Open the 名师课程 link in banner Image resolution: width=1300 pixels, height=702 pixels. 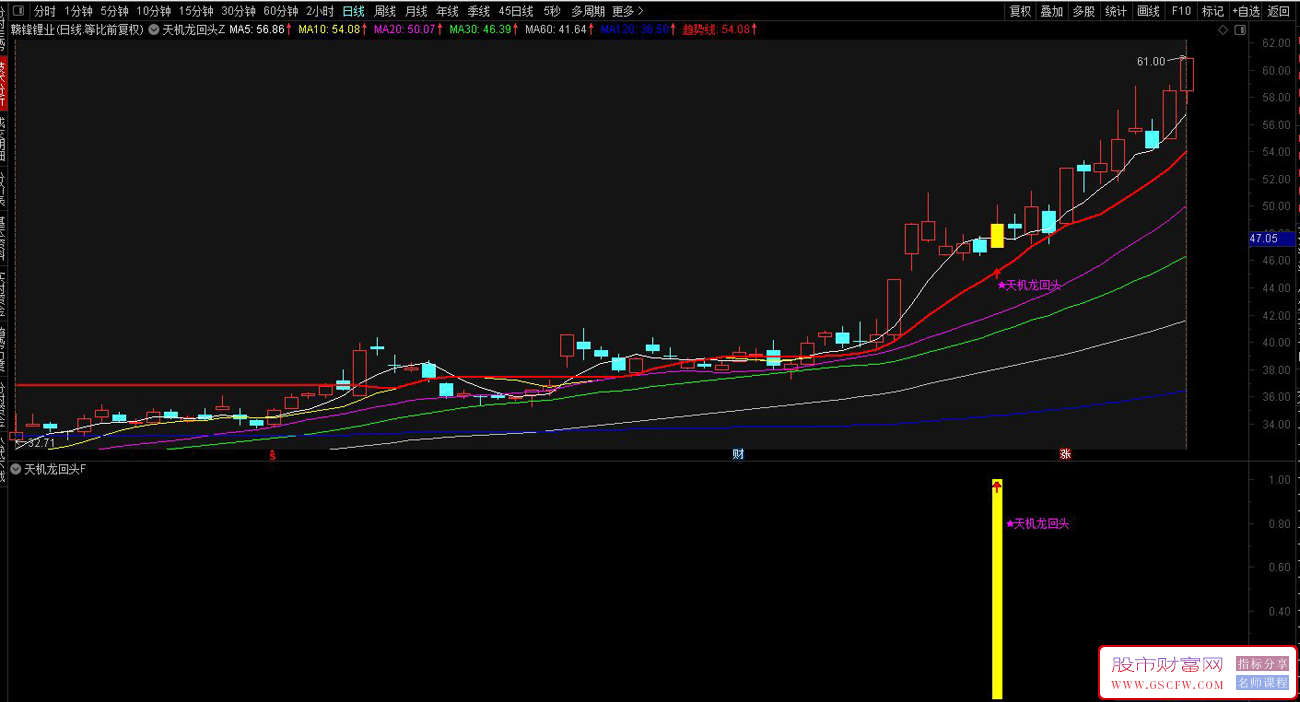(x=1263, y=683)
